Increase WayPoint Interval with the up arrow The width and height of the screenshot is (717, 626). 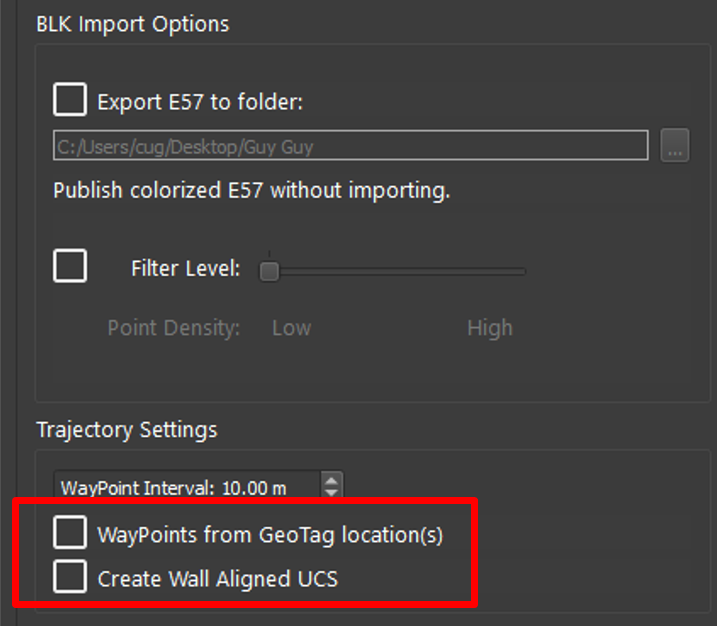332,481
